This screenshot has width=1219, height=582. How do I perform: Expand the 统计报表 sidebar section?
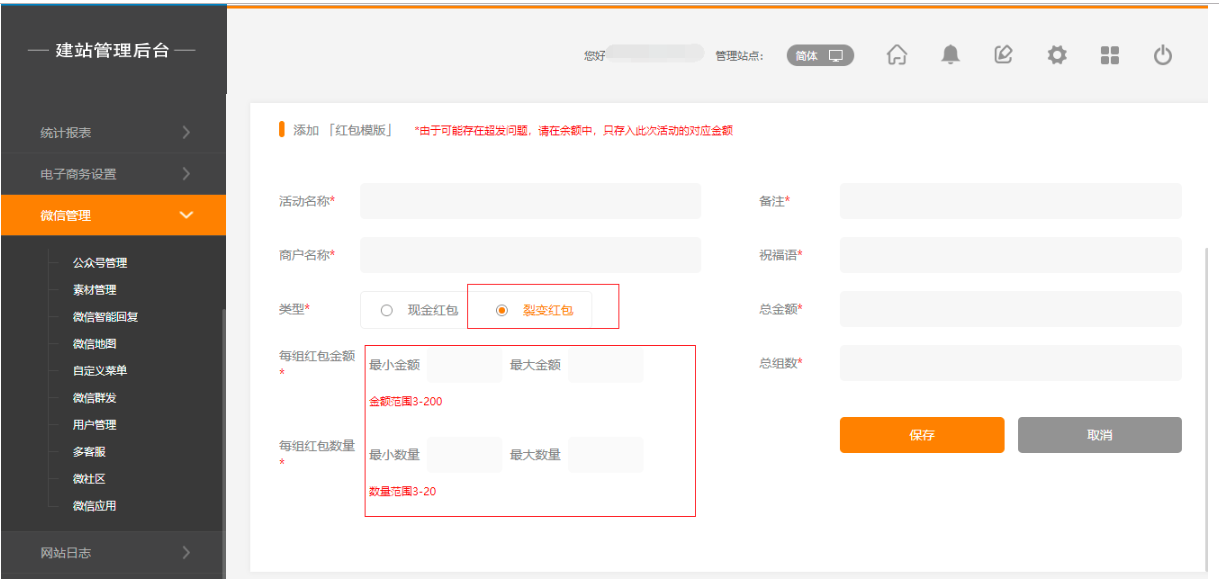point(113,132)
